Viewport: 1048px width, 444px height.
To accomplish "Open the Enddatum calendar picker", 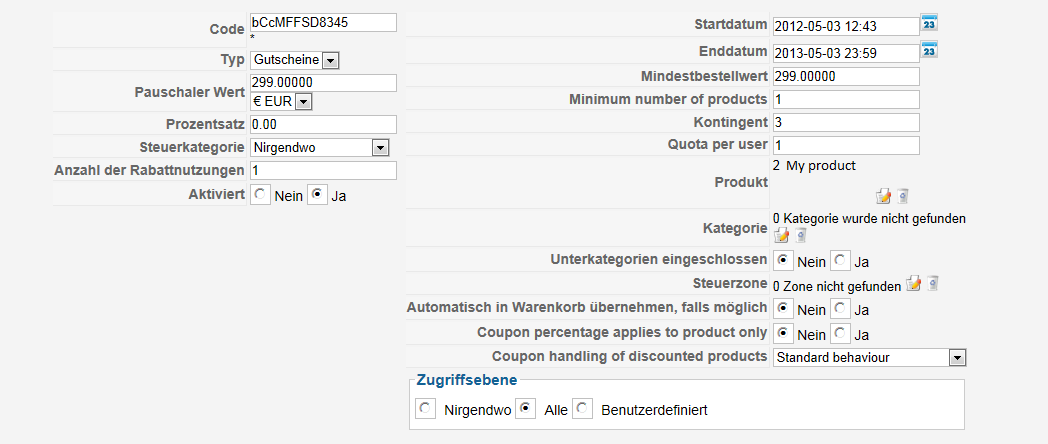I will coord(929,49).
